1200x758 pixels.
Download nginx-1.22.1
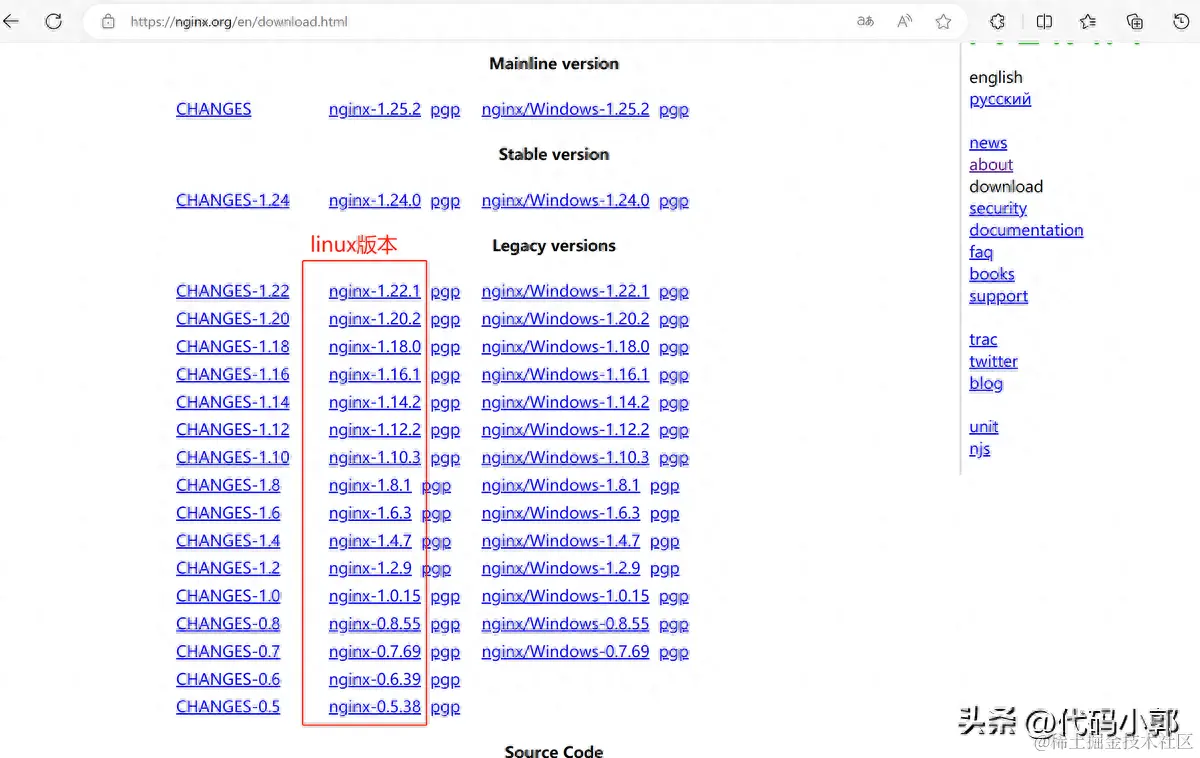tap(375, 291)
